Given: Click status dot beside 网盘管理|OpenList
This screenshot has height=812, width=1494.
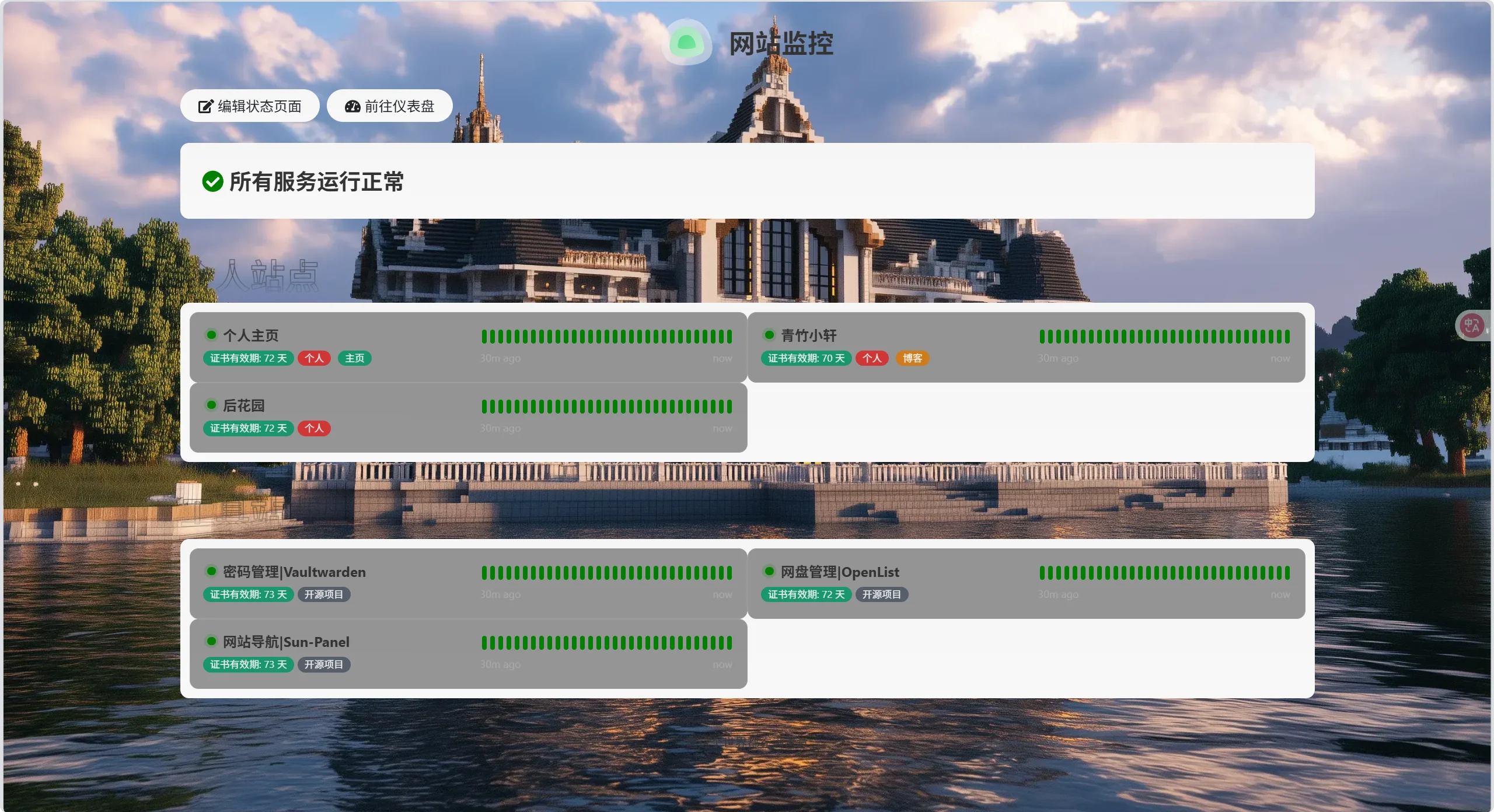Looking at the screenshot, I should click(769, 571).
